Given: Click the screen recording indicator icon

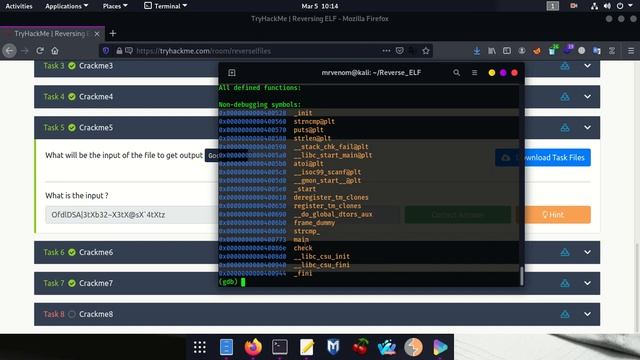Looking at the screenshot, I should coord(574,6).
